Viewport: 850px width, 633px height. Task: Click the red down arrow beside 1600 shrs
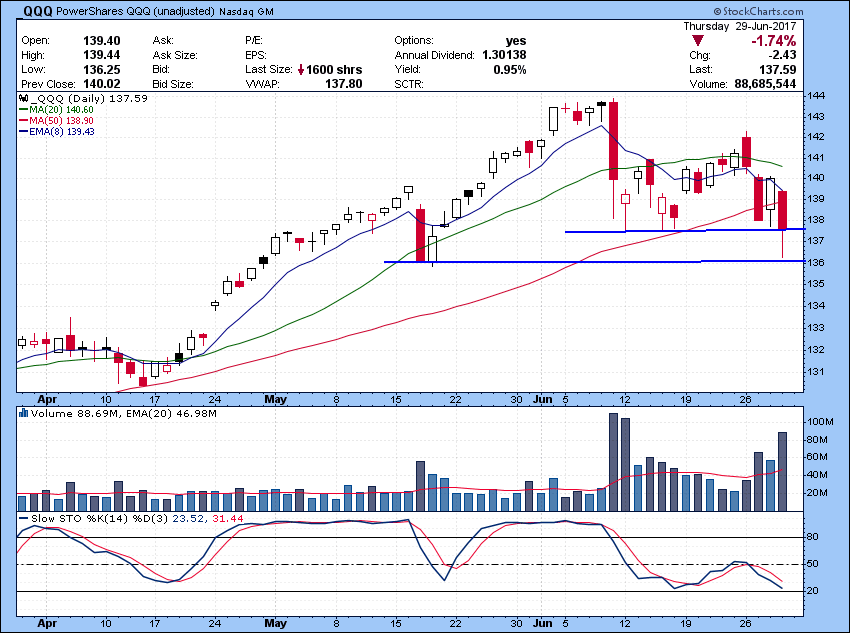(301, 70)
